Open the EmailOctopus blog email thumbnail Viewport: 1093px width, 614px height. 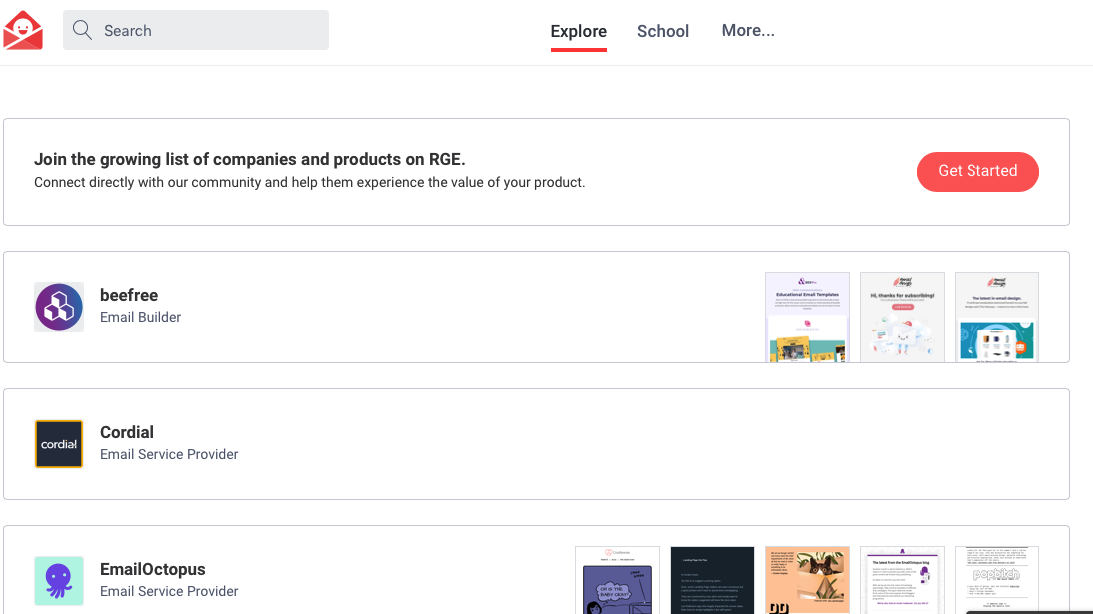coord(902,580)
